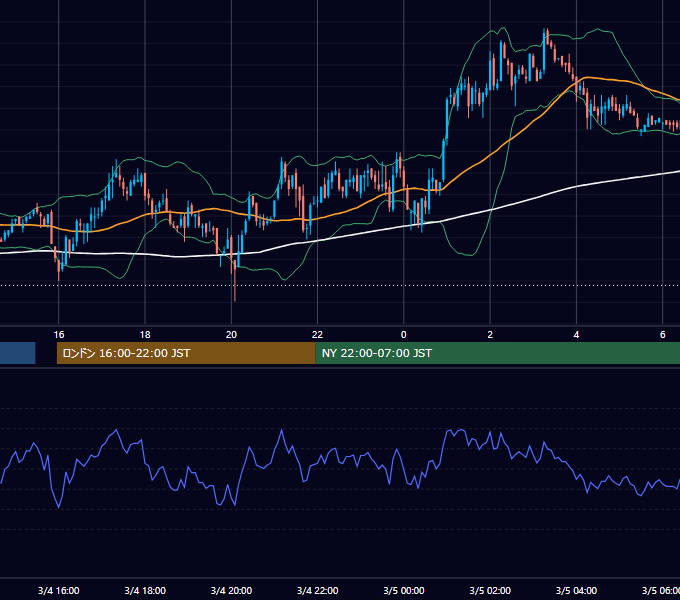
Task: Click the upper time axis label 20
Action: pos(231,335)
